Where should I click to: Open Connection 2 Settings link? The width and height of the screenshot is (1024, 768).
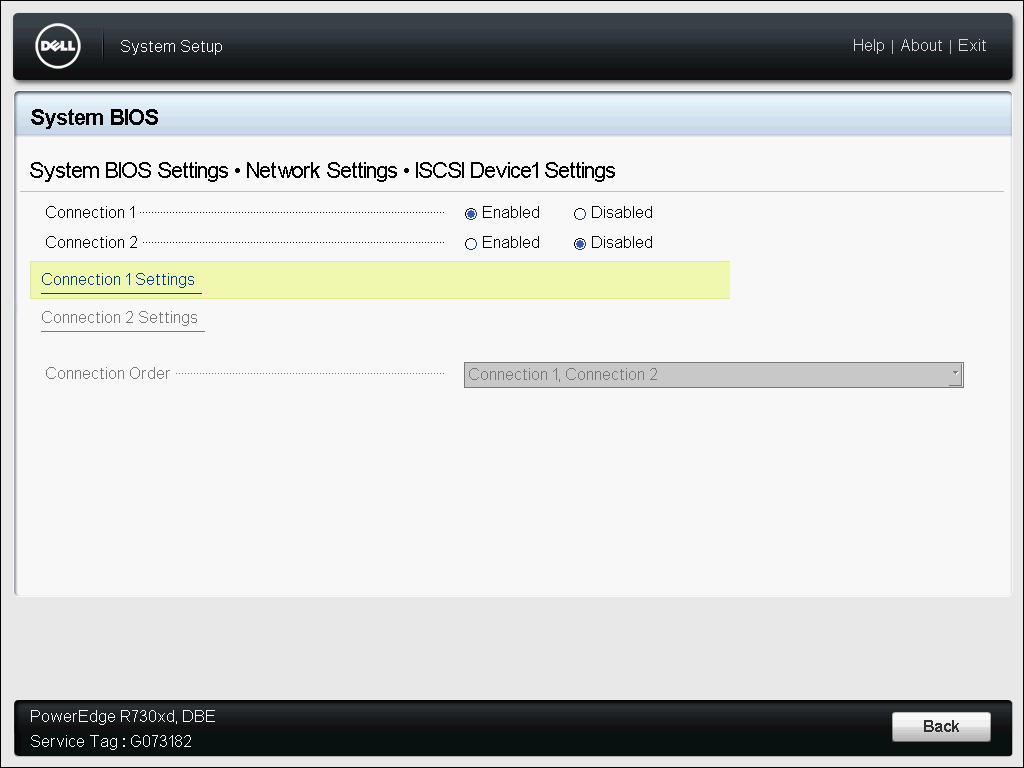pyautogui.click(x=119, y=318)
